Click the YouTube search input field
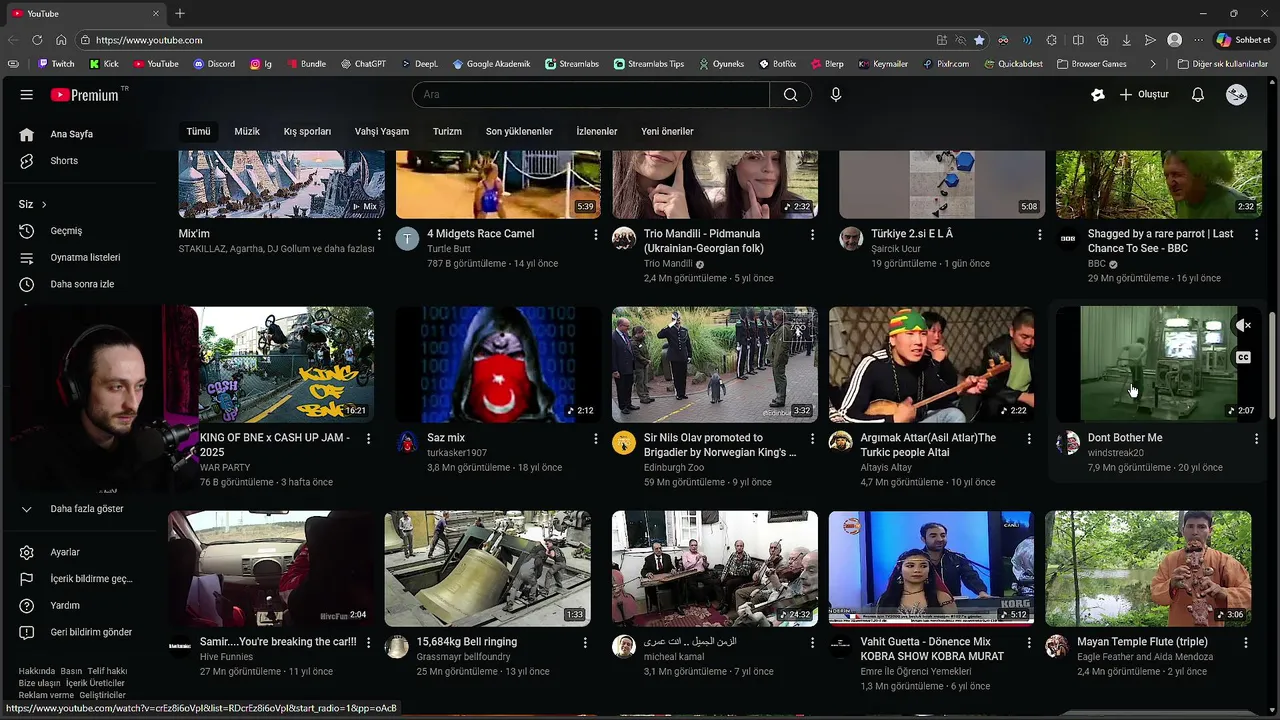Viewport: 1280px width, 720px height. (x=591, y=95)
